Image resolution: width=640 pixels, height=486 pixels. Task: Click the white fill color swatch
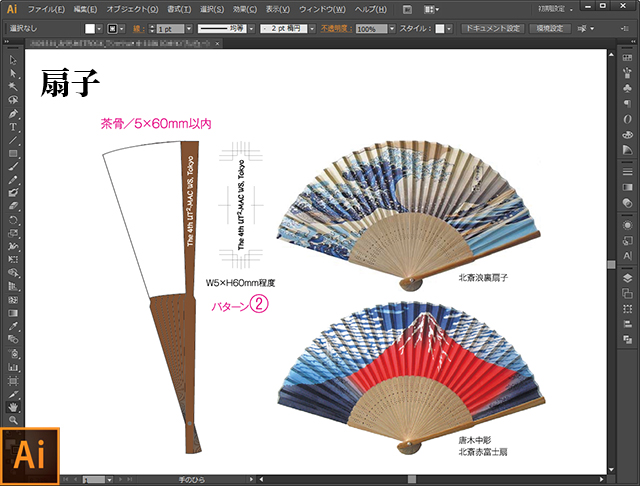coord(90,29)
